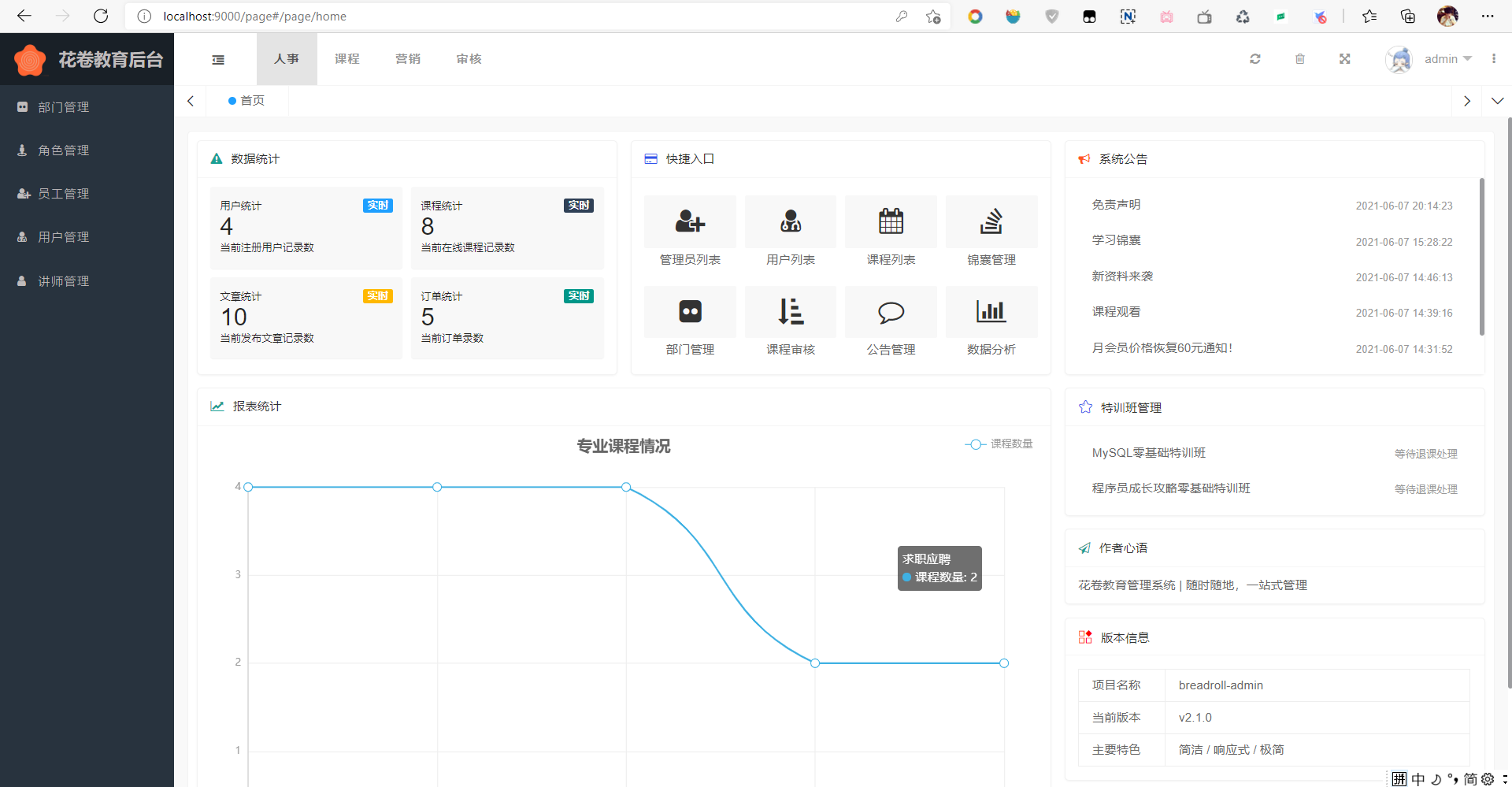
Task: Open the tab list dropdown chevron
Action: tap(1497, 101)
